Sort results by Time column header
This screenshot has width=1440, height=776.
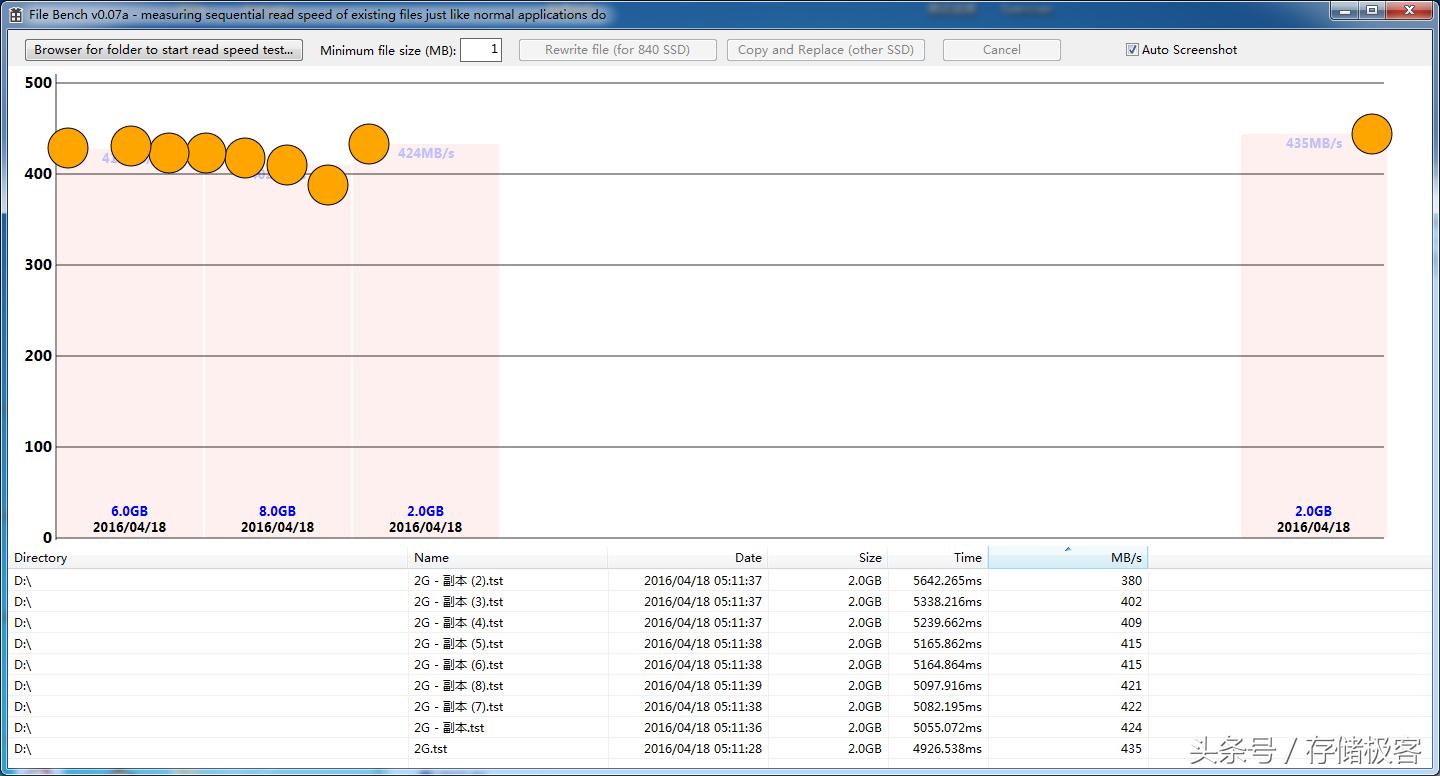938,558
